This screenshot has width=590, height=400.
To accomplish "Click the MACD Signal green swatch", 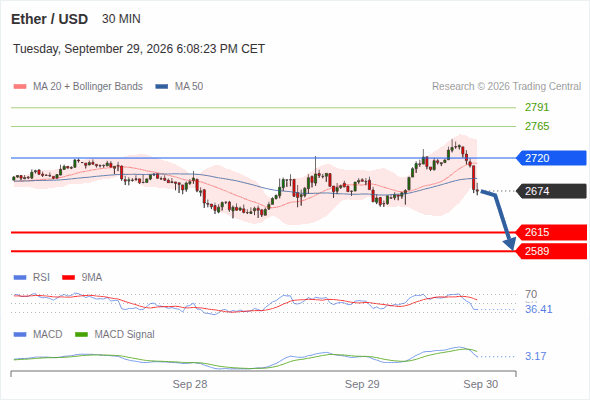I will pyautogui.click(x=81, y=335).
